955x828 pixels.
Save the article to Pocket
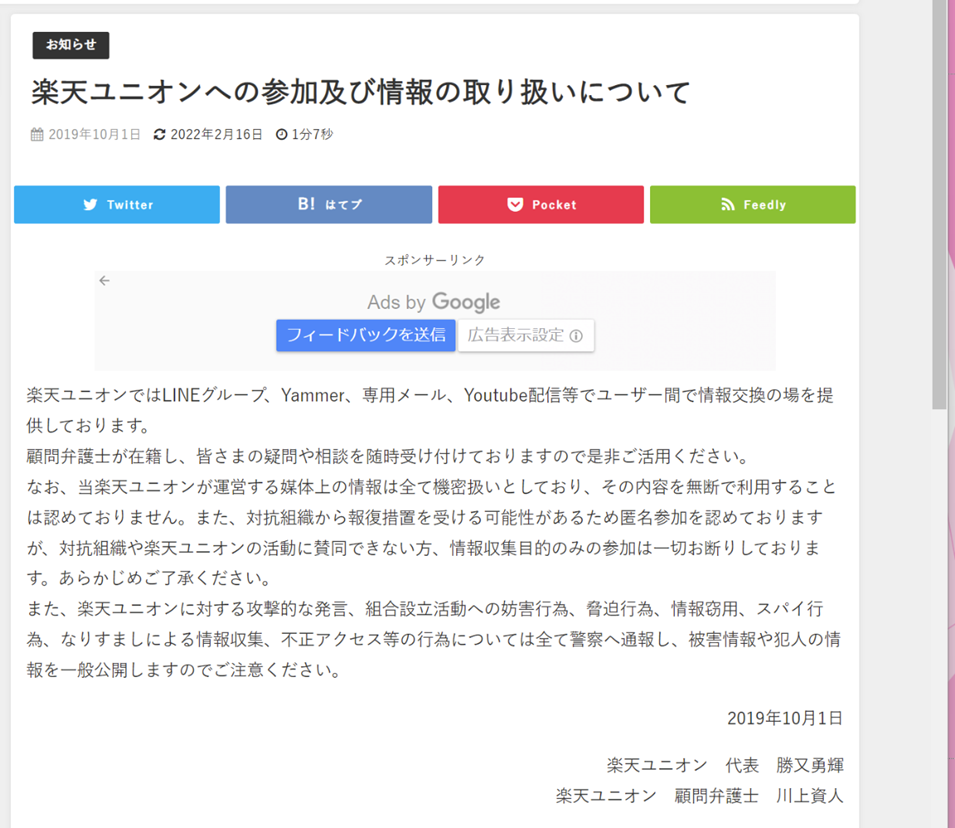tap(541, 205)
